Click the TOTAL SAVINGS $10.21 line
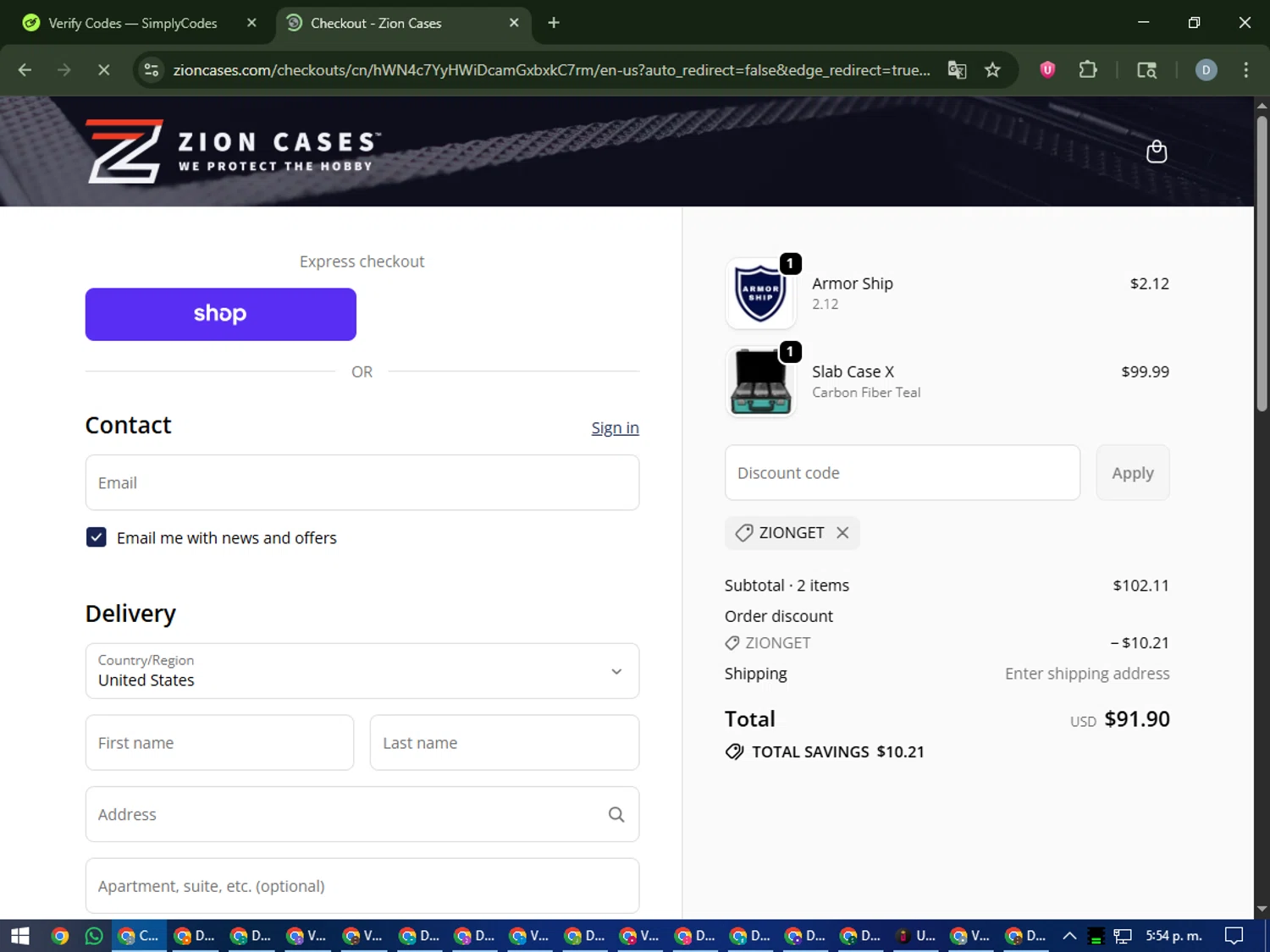The image size is (1270, 952). coord(825,751)
